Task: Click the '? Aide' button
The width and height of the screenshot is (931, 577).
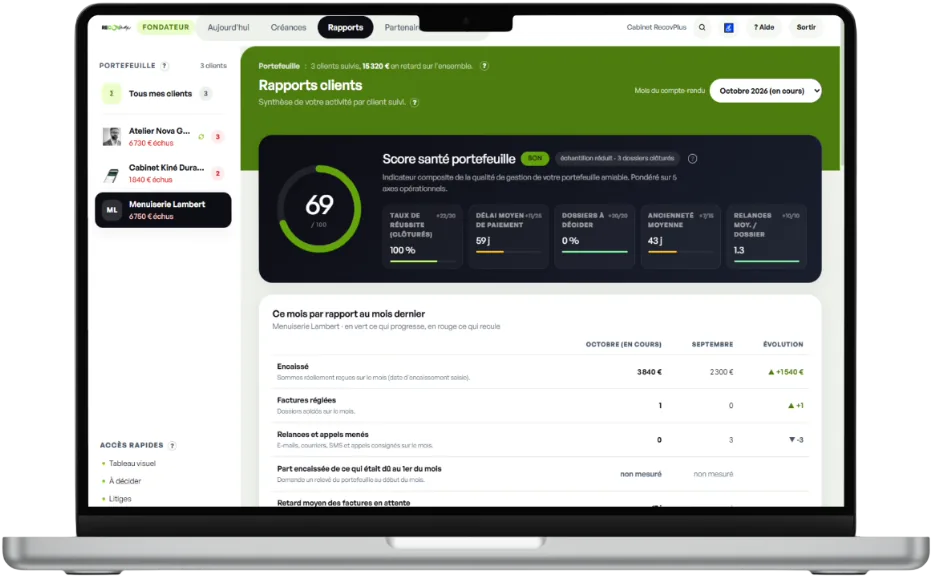Action: coord(764,27)
